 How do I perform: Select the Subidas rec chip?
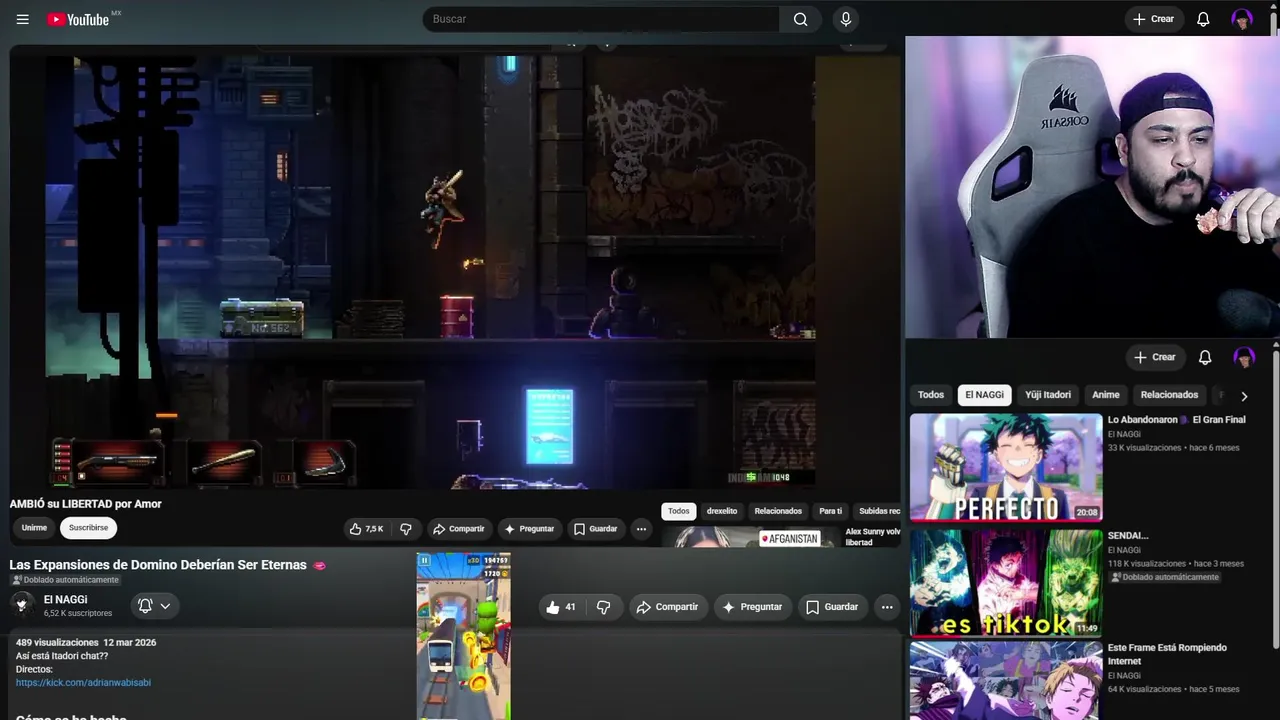tap(879, 511)
